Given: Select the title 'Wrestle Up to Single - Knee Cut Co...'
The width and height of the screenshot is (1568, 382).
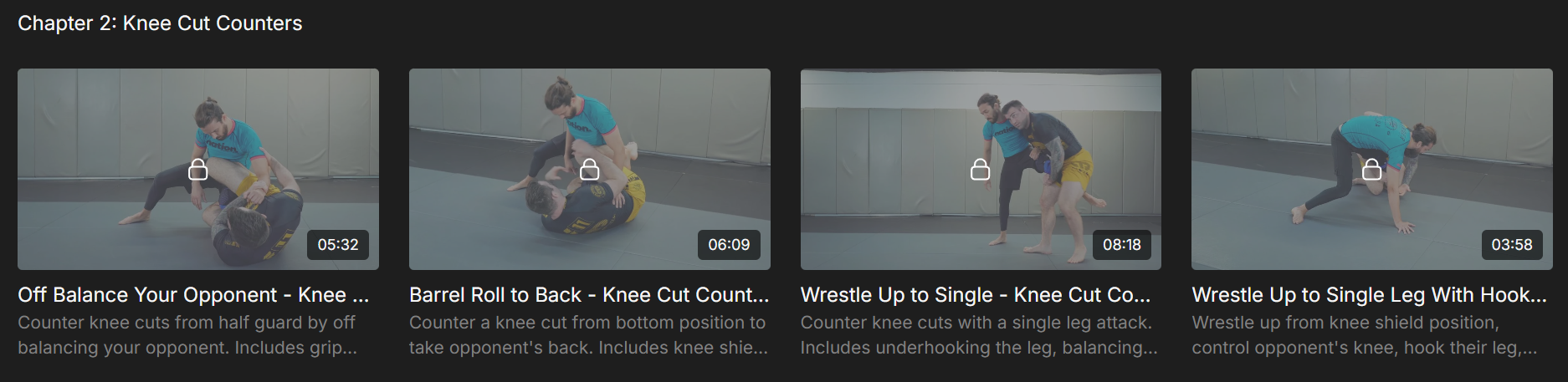Looking at the screenshot, I should coord(976,295).
